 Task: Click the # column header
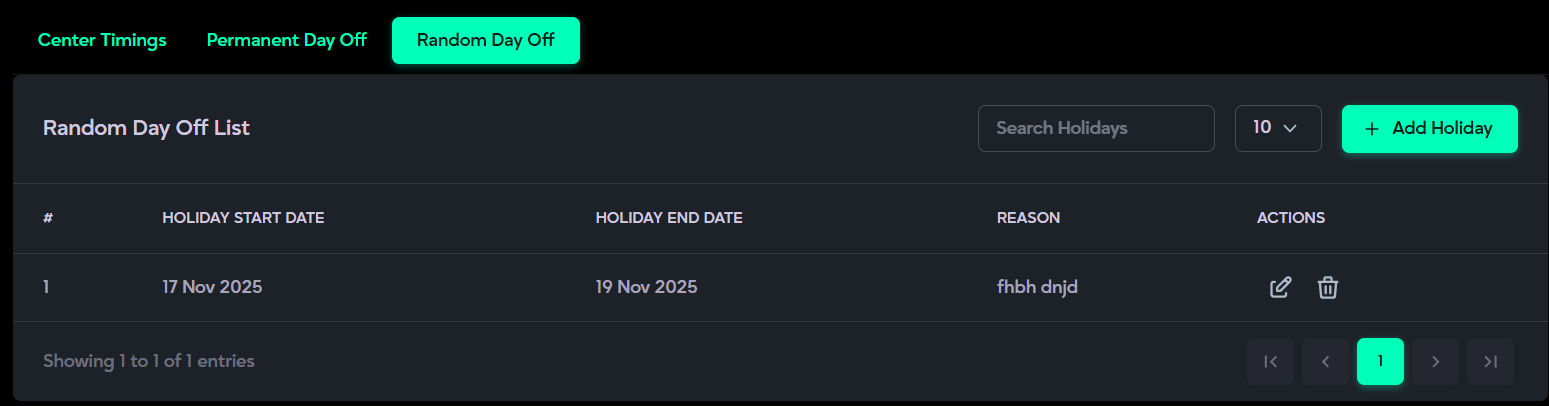pos(48,218)
